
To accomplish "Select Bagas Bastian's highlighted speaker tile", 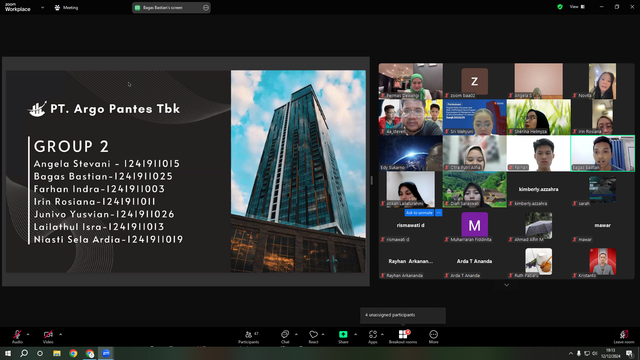I will pyautogui.click(x=602, y=153).
